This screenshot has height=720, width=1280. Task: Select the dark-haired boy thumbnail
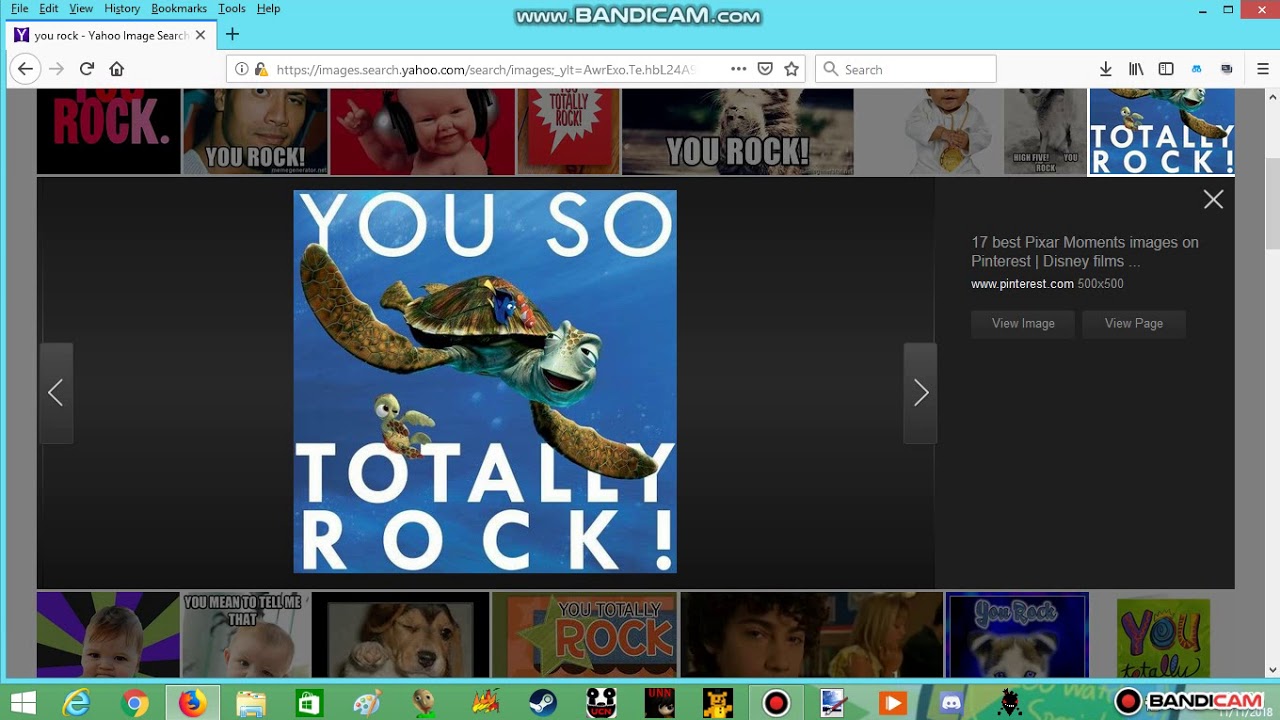[x=811, y=635]
